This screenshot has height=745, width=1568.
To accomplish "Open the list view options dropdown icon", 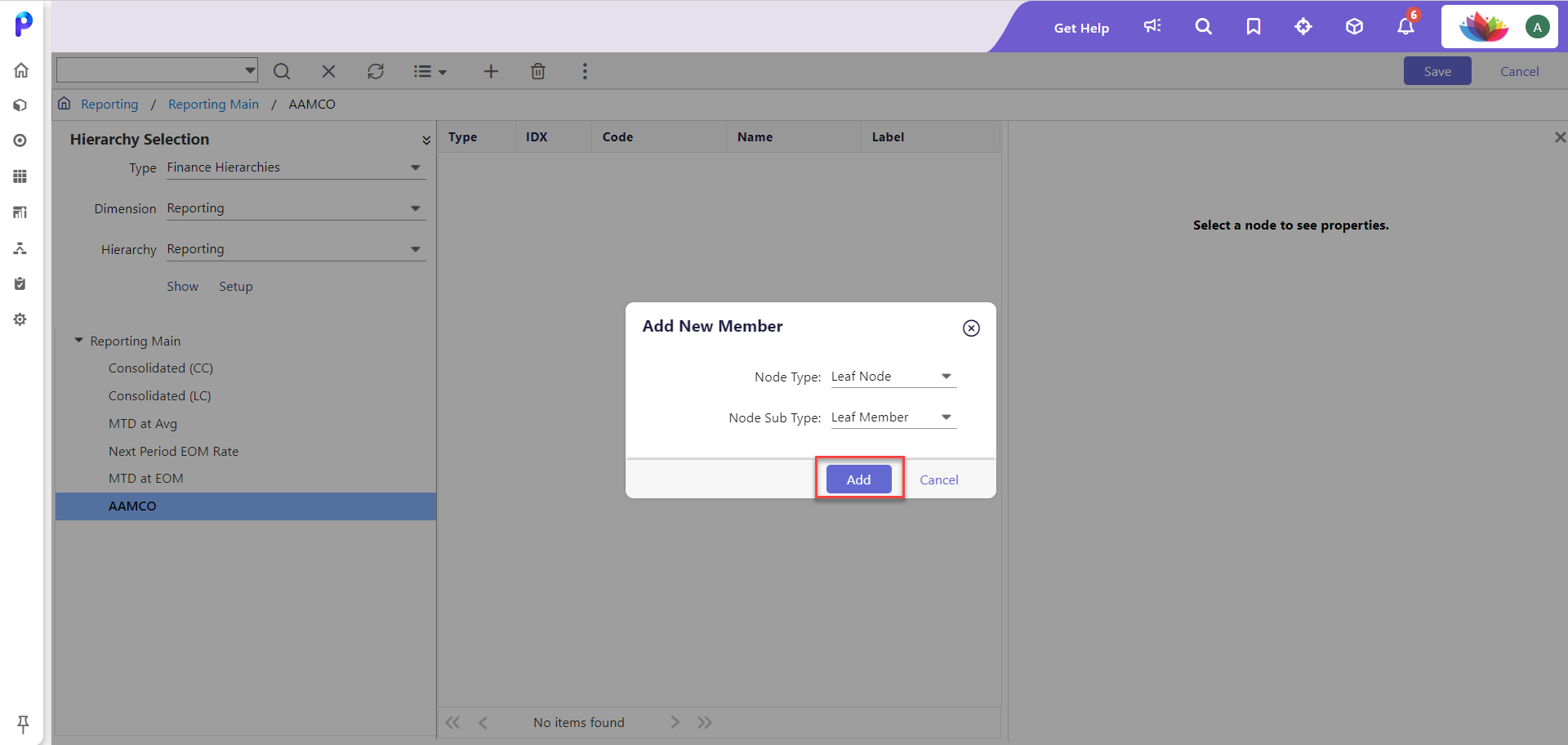I will tap(430, 72).
